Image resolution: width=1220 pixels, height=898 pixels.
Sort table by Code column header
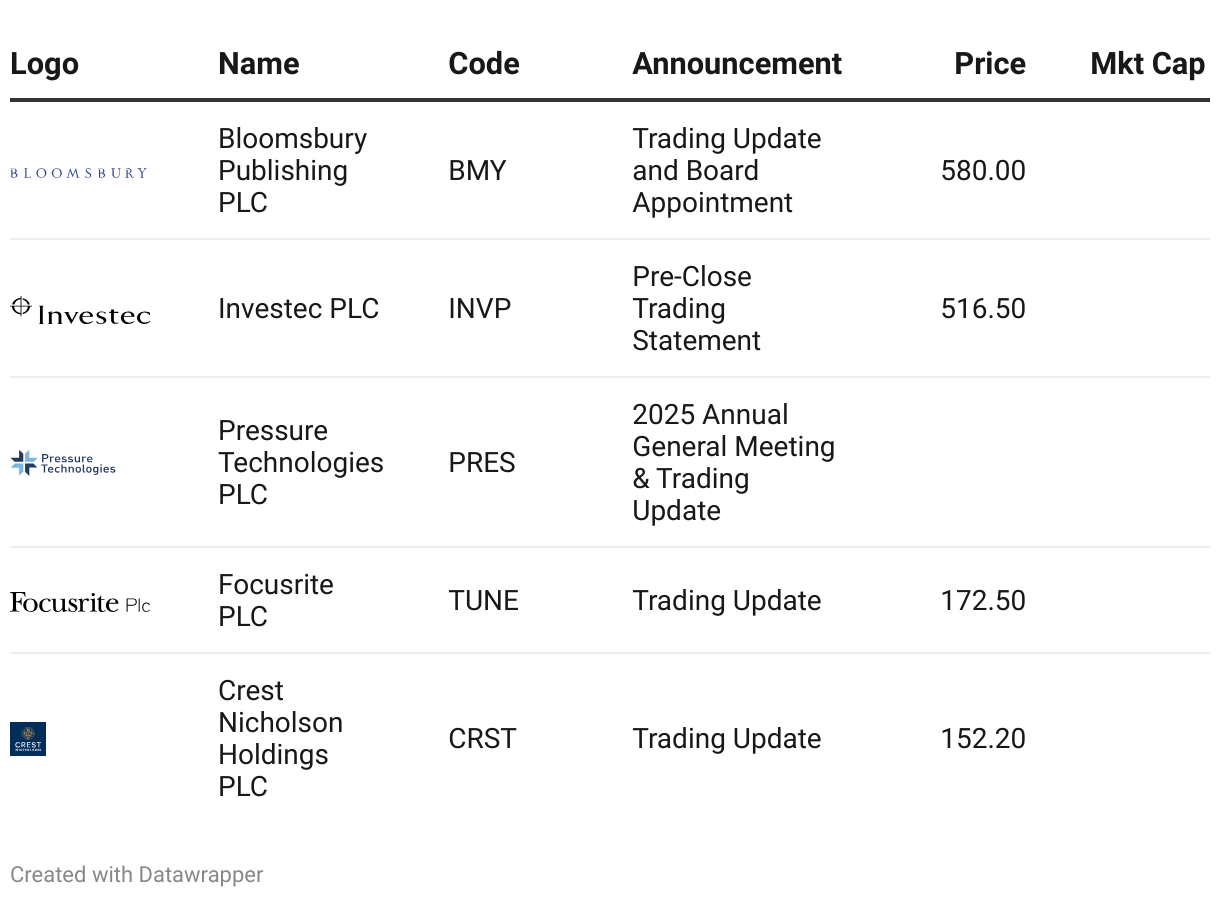(484, 64)
